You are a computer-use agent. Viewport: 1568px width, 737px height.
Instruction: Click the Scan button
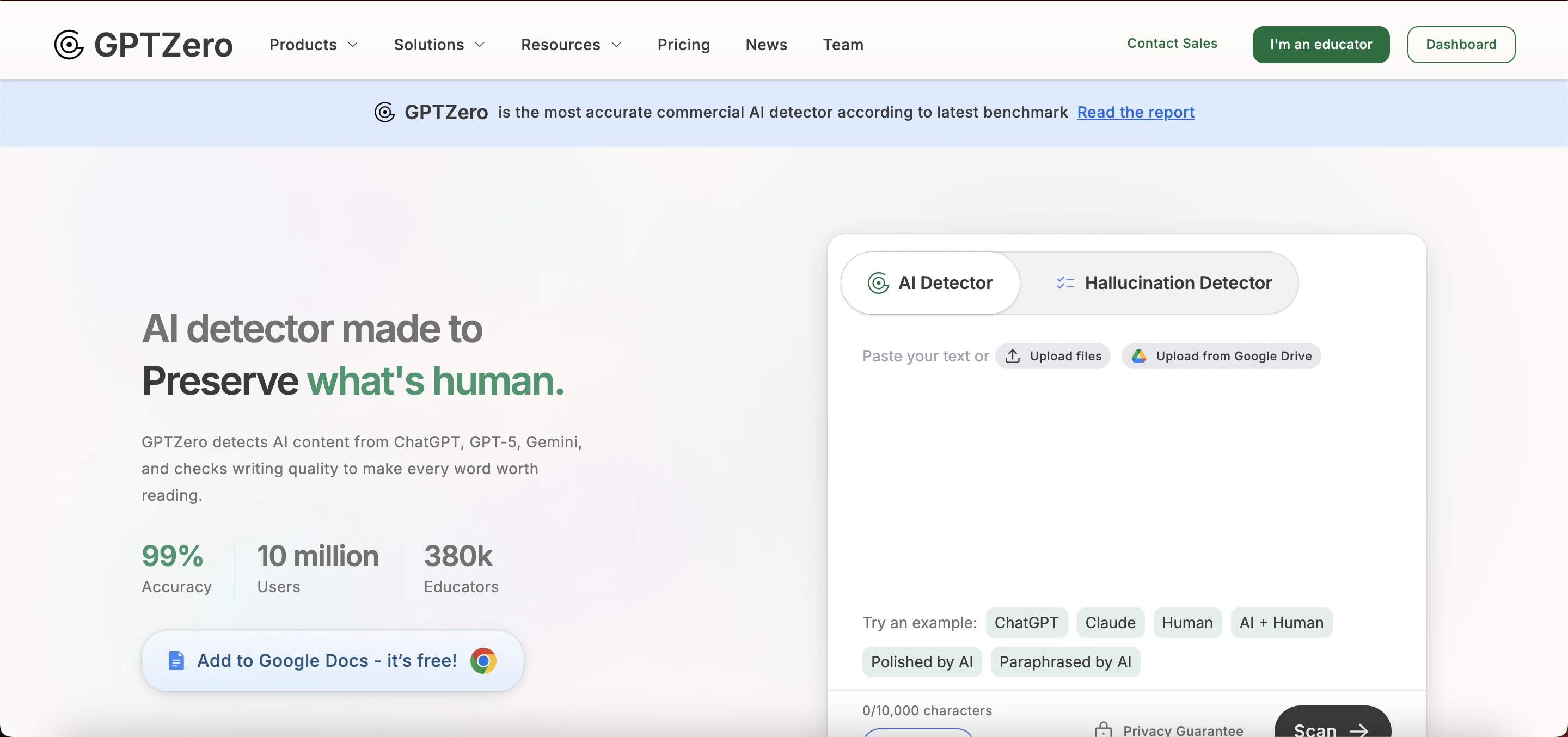tap(1331, 727)
